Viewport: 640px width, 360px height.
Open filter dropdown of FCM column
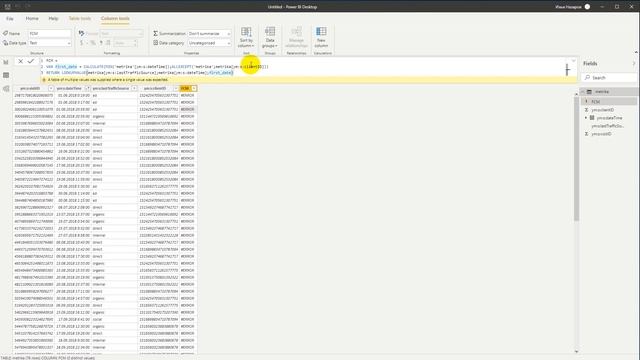[194, 89]
